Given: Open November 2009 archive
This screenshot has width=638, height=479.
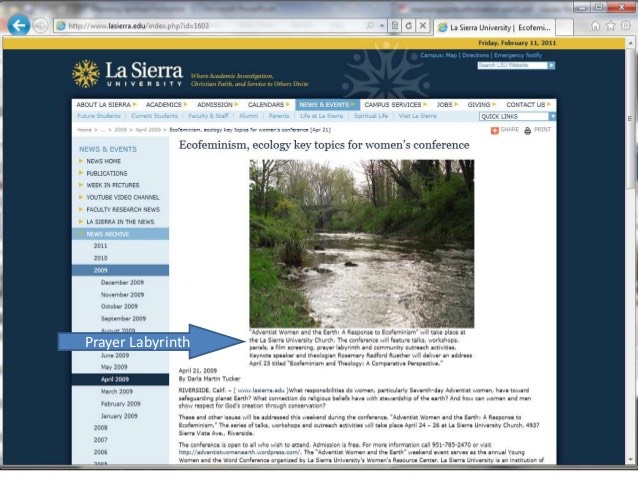Looking at the screenshot, I should [x=122, y=295].
